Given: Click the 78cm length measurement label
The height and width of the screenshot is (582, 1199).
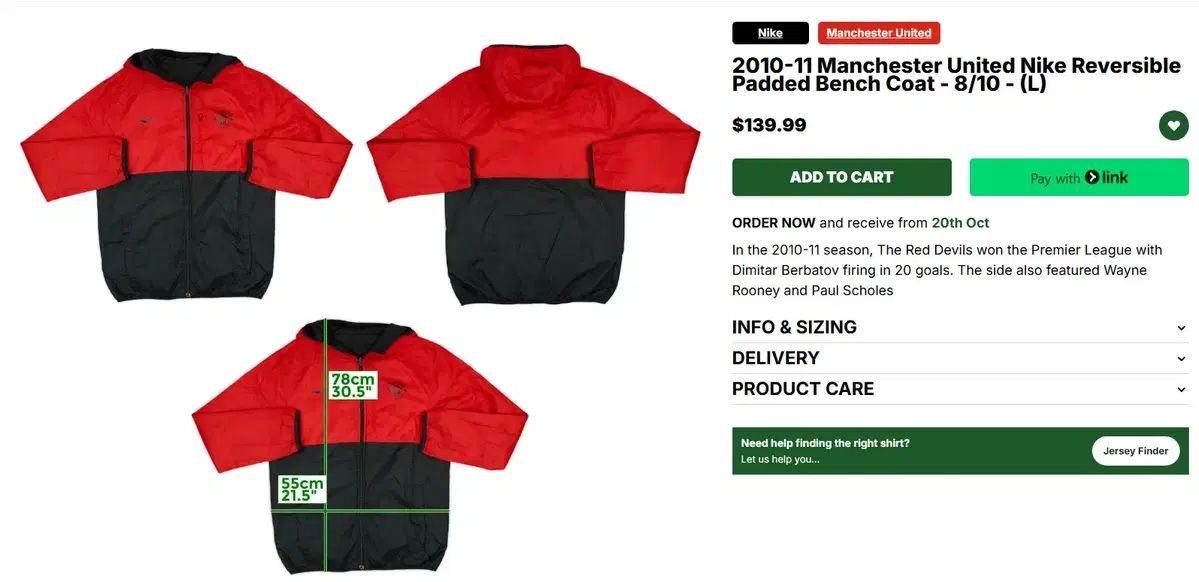Looking at the screenshot, I should coord(353,385).
